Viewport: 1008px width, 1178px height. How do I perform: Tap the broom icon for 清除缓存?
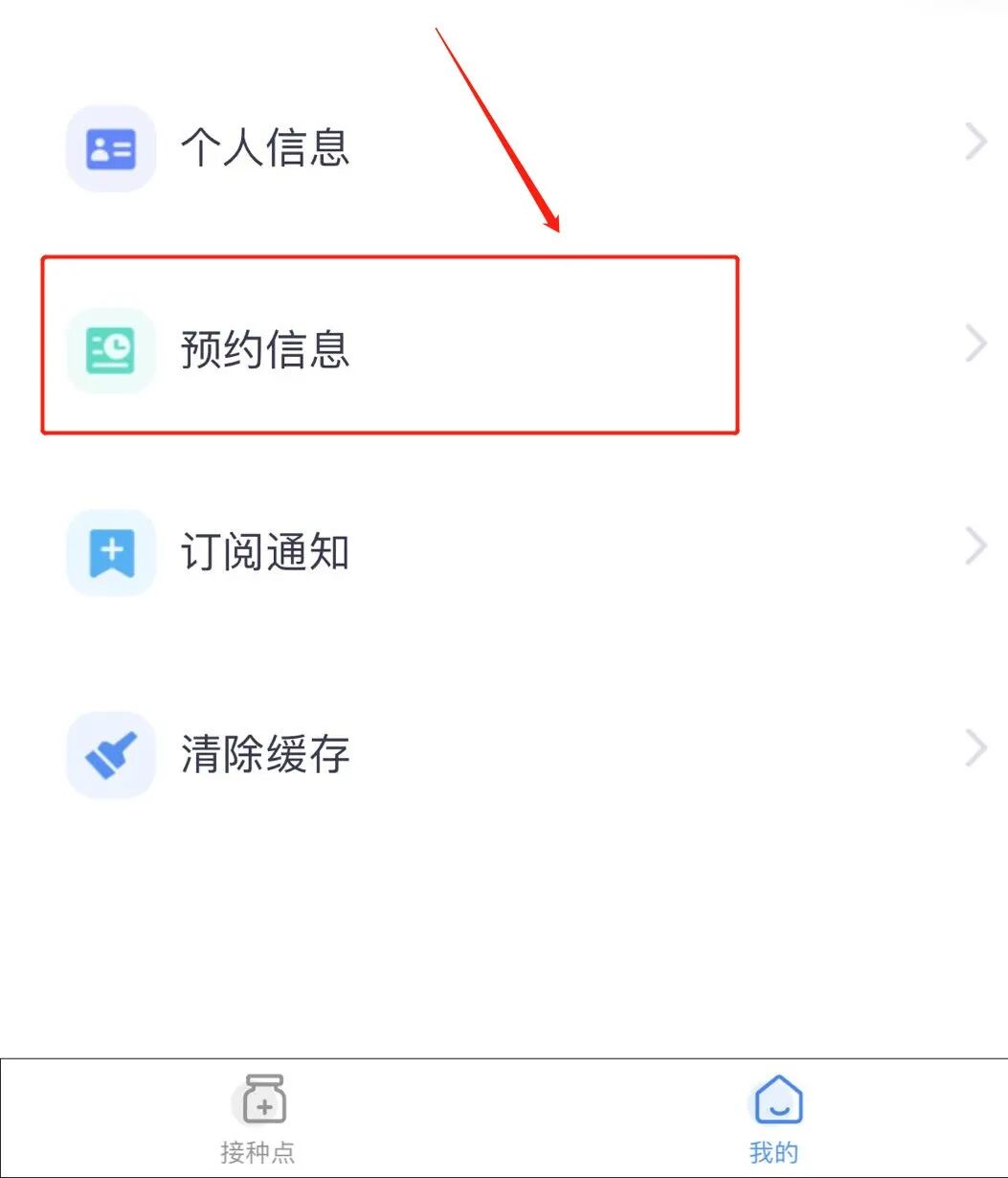[111, 754]
